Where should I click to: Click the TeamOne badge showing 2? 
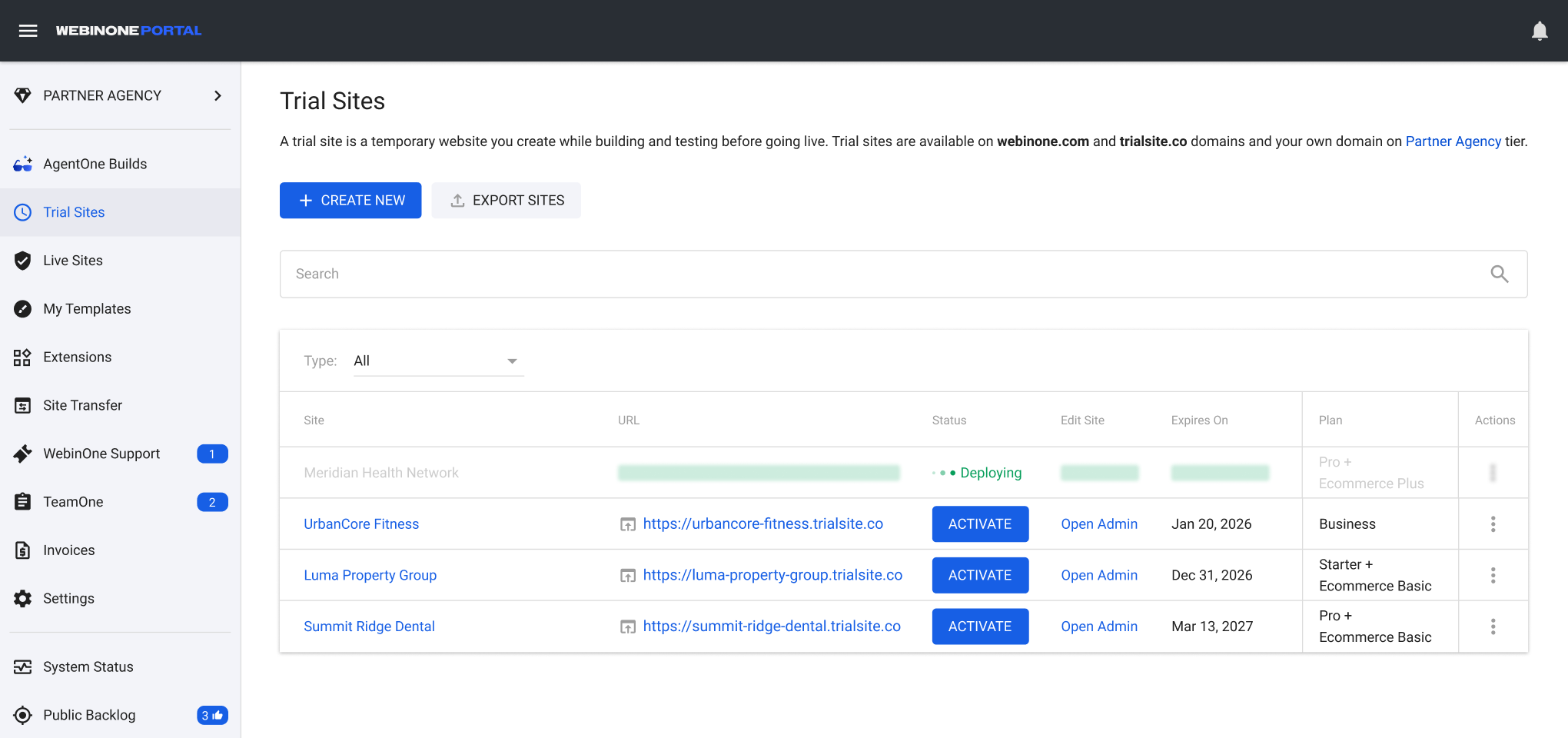coord(212,502)
